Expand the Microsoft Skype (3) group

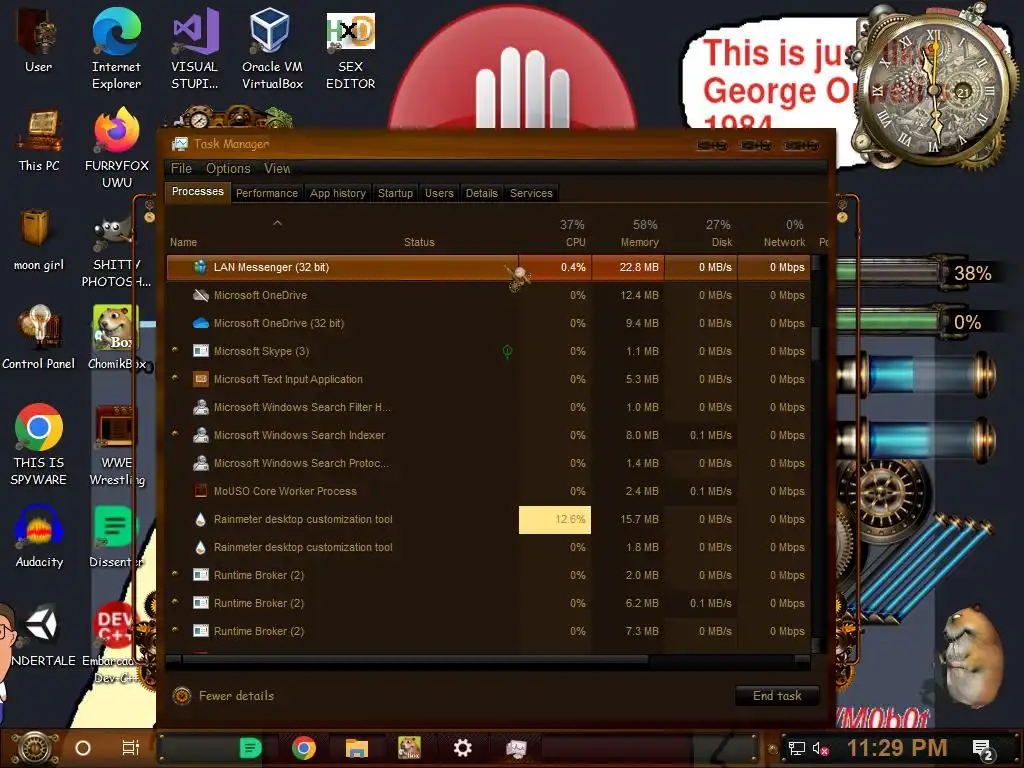pyautogui.click(x=175, y=349)
